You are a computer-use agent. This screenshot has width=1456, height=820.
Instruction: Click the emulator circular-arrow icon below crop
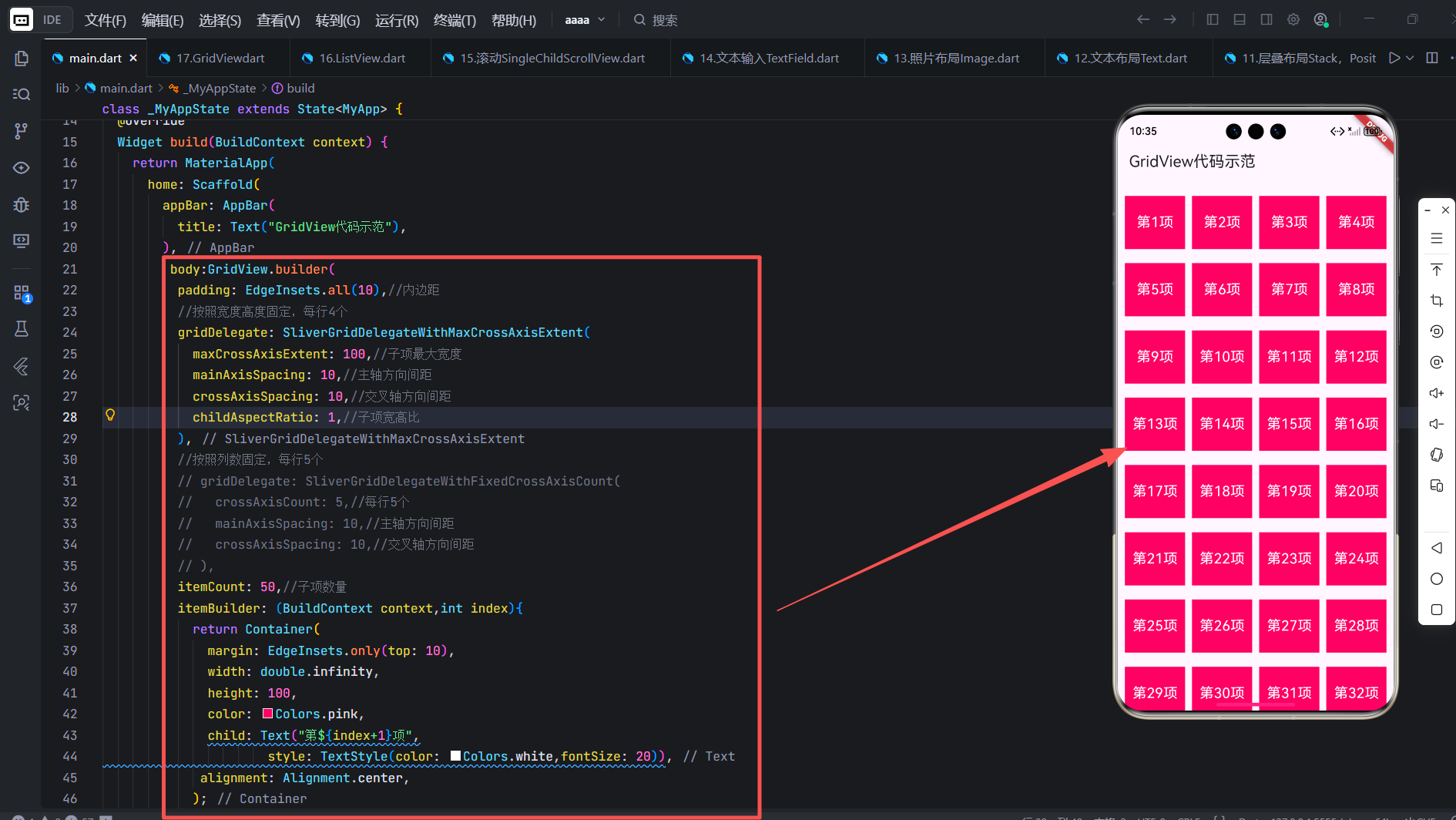pos(1437,331)
